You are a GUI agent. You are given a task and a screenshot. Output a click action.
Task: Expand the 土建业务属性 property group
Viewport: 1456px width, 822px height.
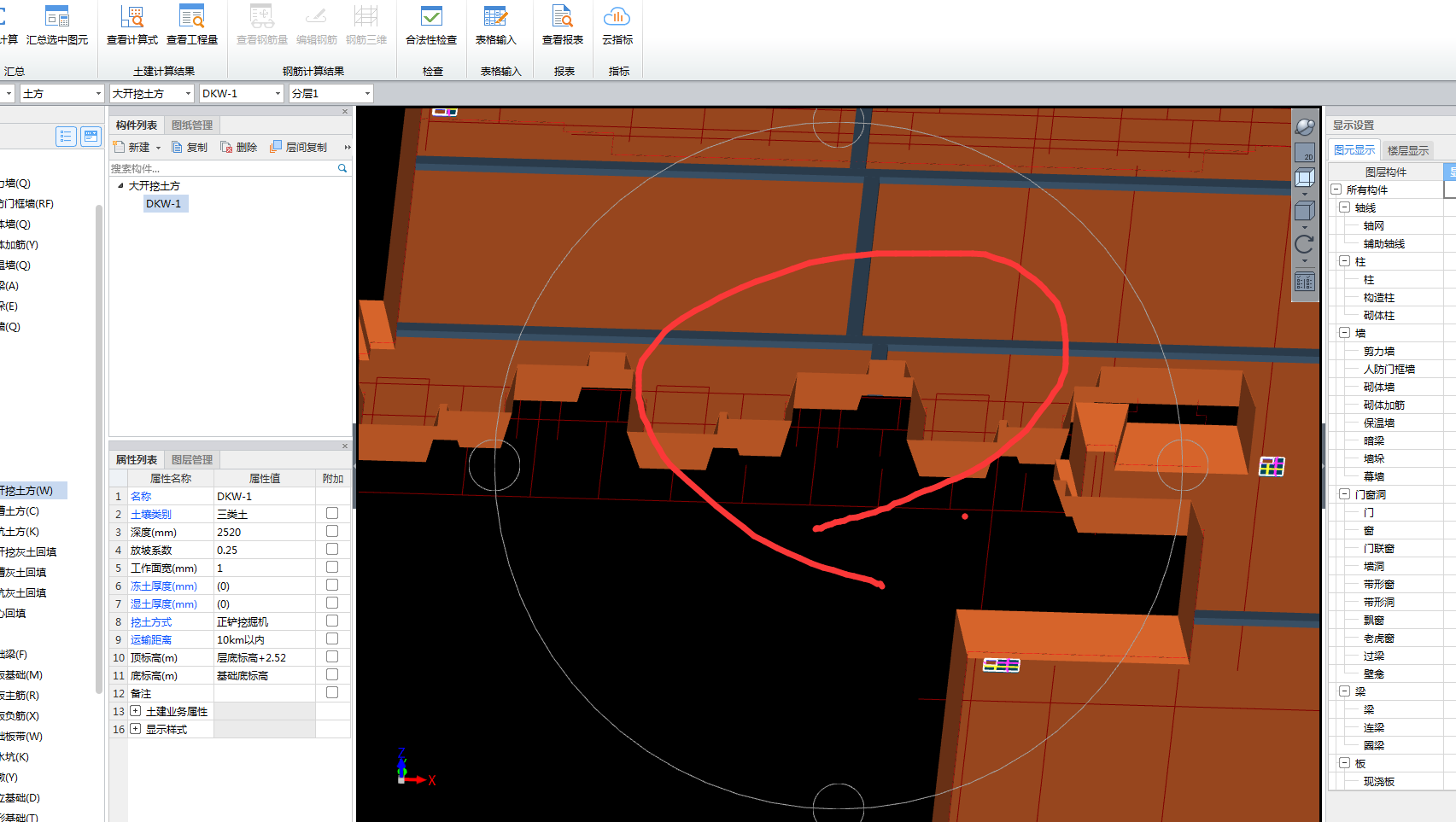[135, 711]
